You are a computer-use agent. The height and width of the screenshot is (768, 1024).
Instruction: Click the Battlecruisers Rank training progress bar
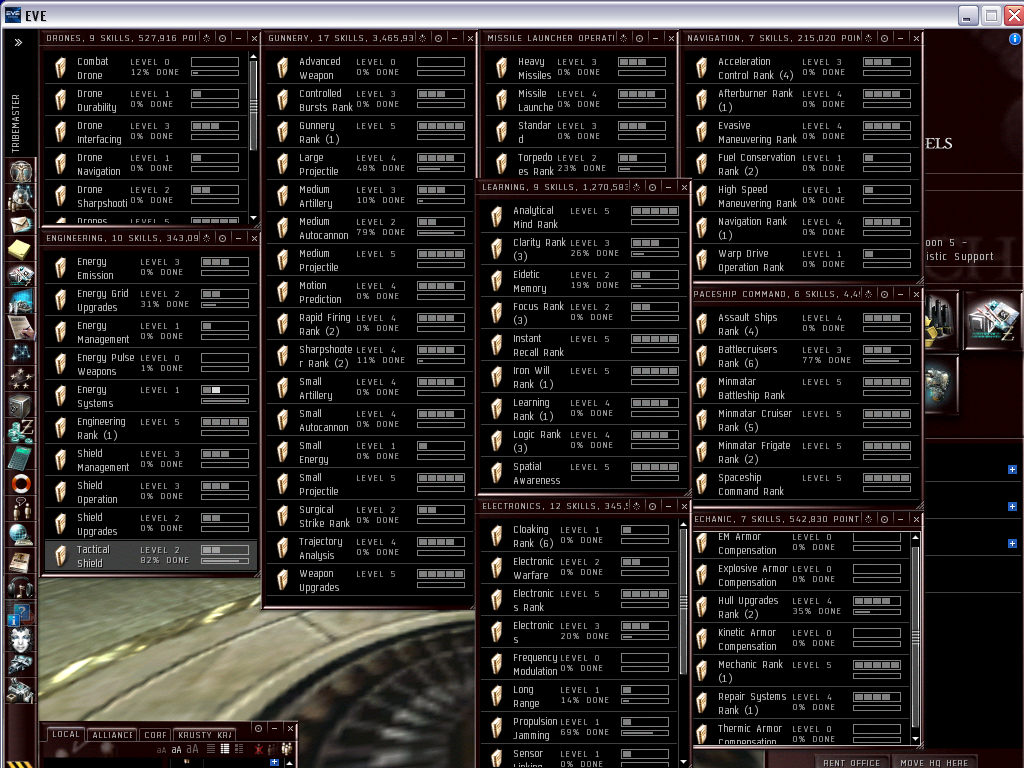[x=887, y=361]
